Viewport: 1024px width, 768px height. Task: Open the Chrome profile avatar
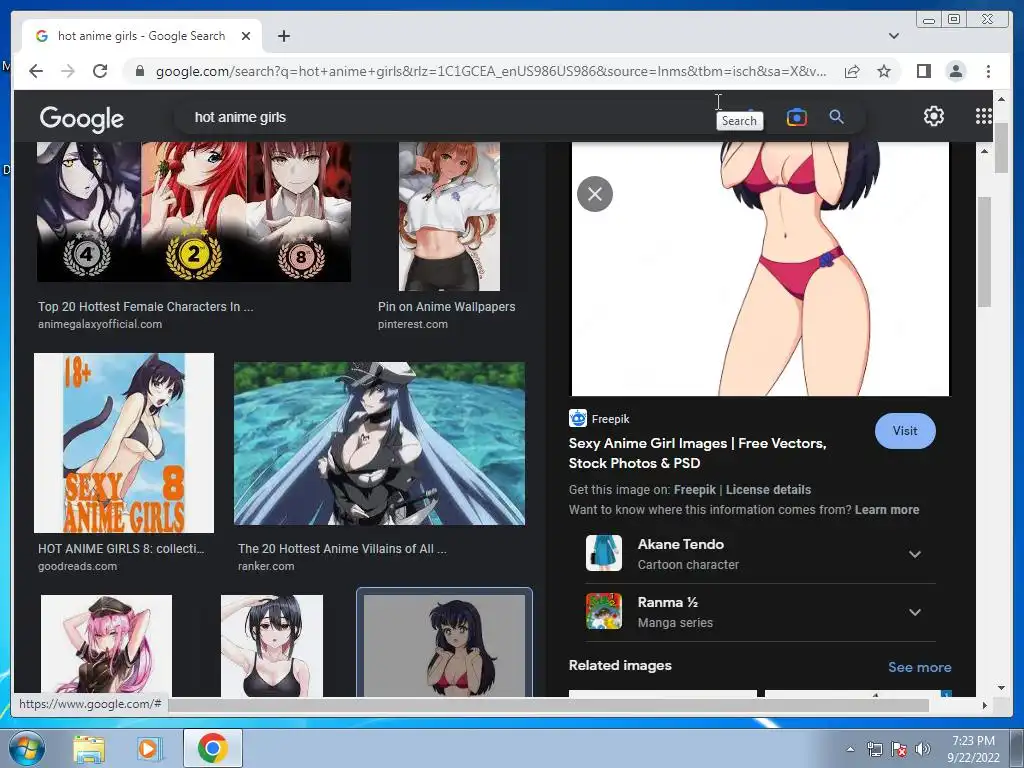pos(955,71)
